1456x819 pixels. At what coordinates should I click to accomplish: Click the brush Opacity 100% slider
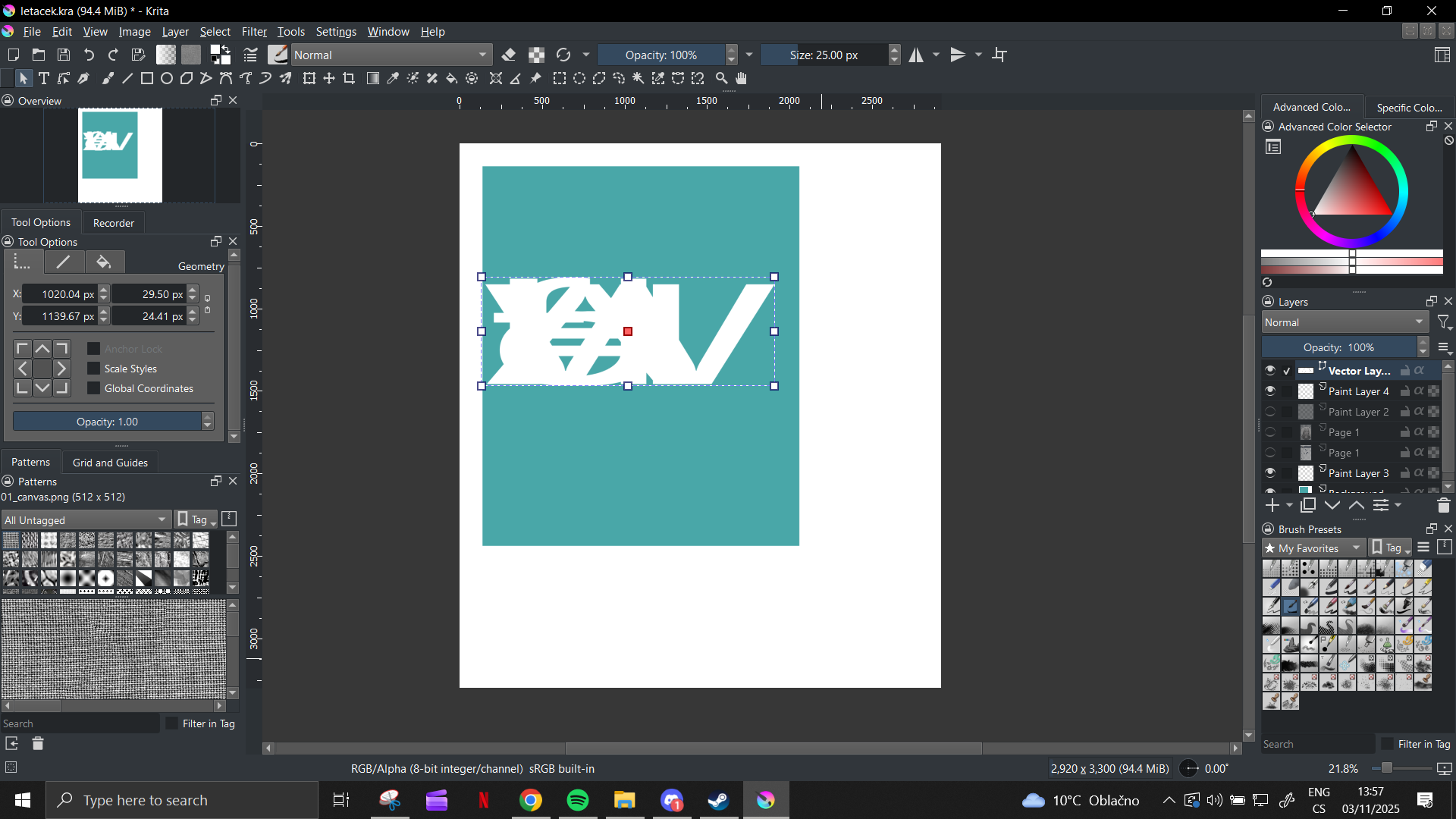[661, 55]
